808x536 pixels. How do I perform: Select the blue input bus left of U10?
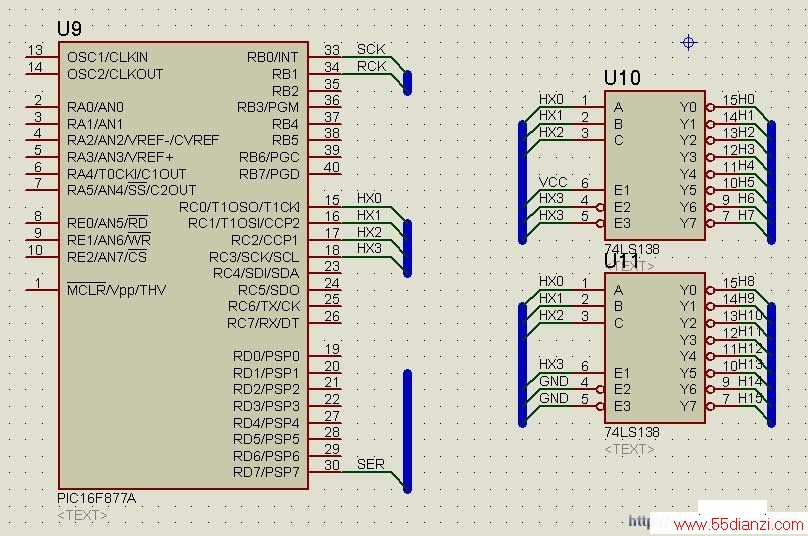[523, 182]
